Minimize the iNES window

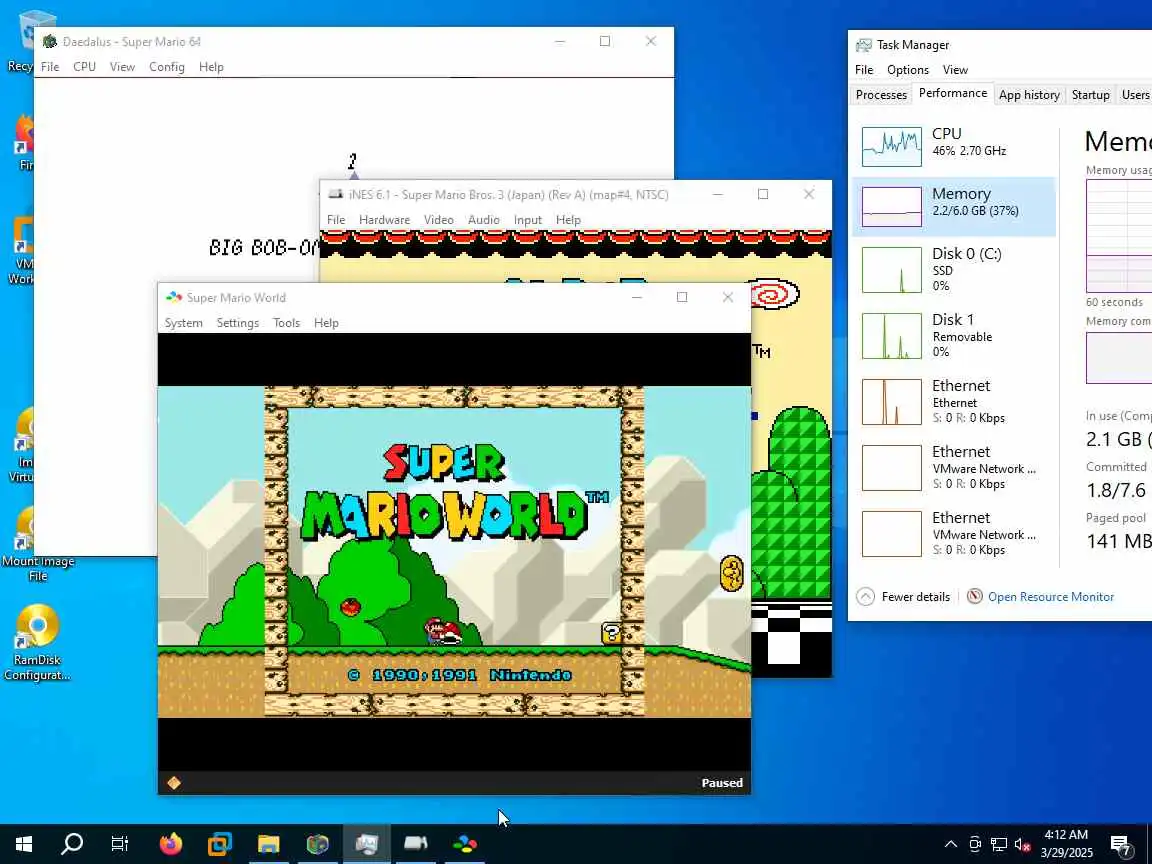pyautogui.click(x=718, y=195)
